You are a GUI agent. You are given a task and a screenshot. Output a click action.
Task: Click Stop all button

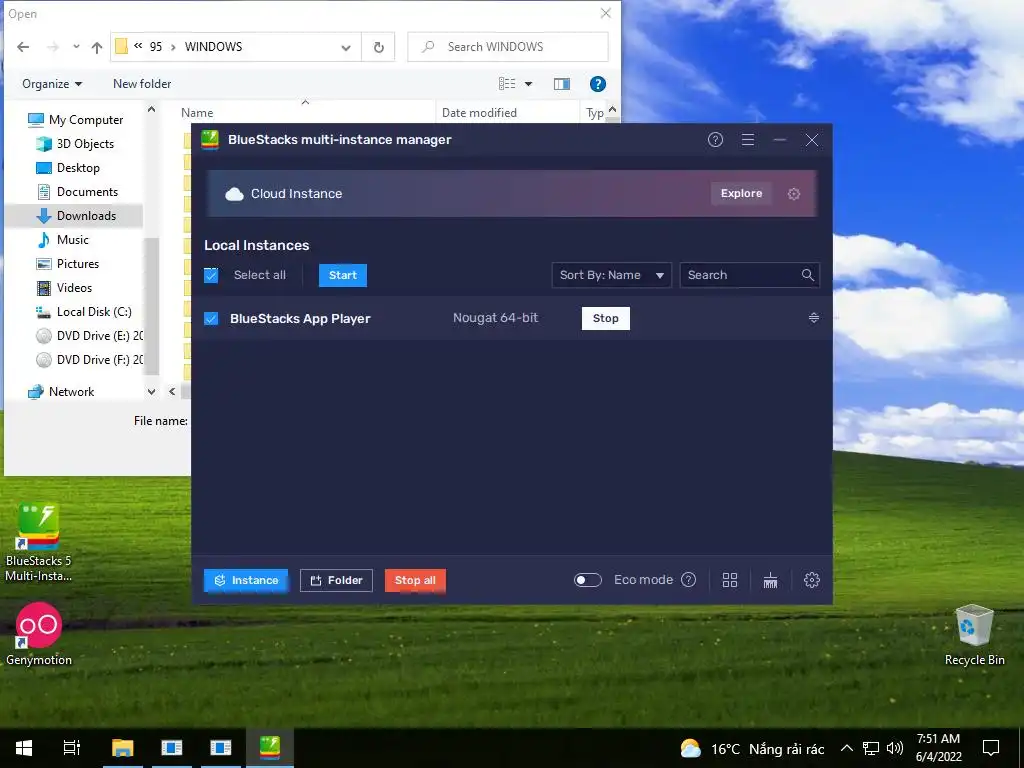click(x=415, y=580)
